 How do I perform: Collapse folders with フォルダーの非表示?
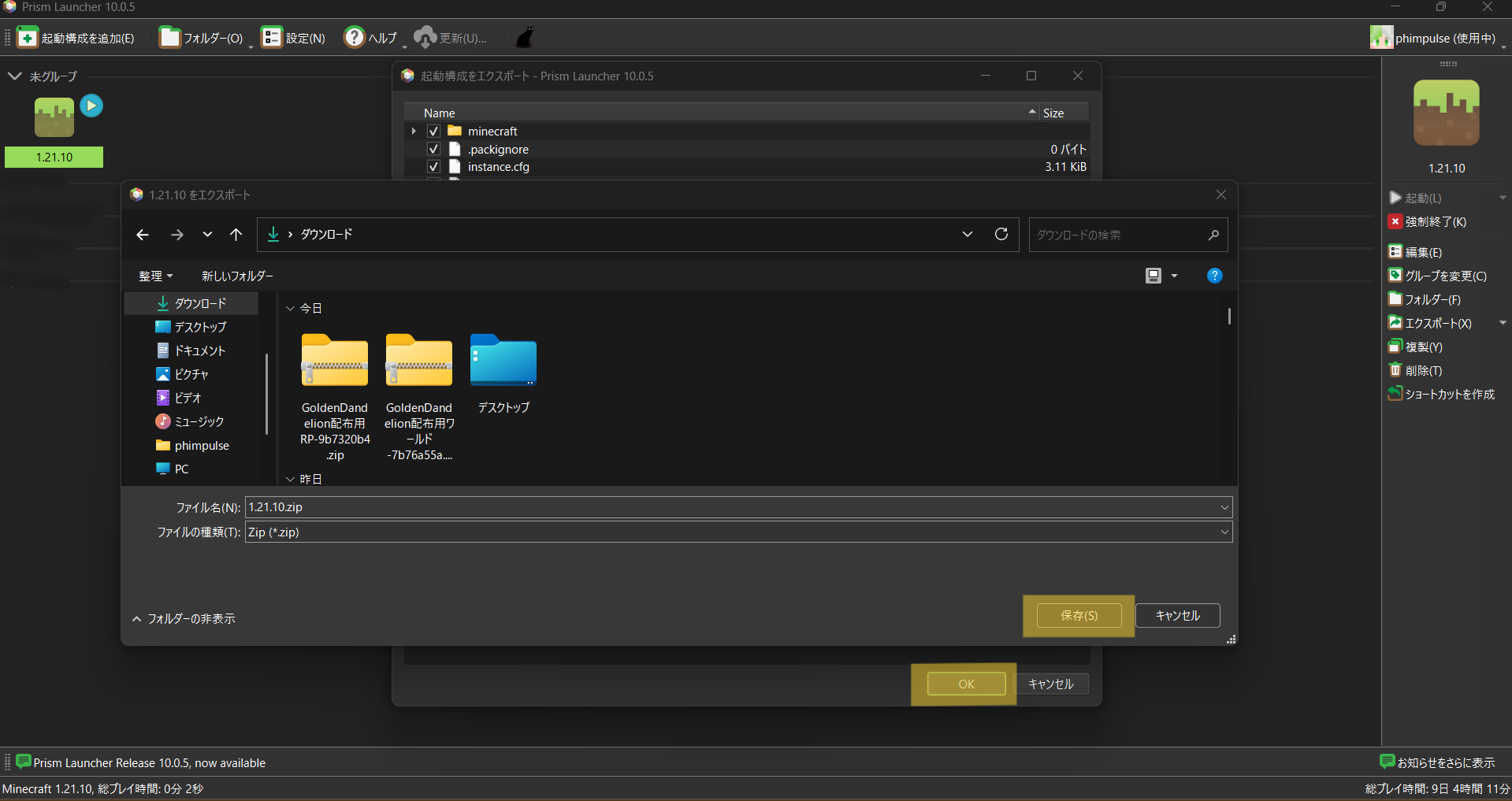point(184,619)
